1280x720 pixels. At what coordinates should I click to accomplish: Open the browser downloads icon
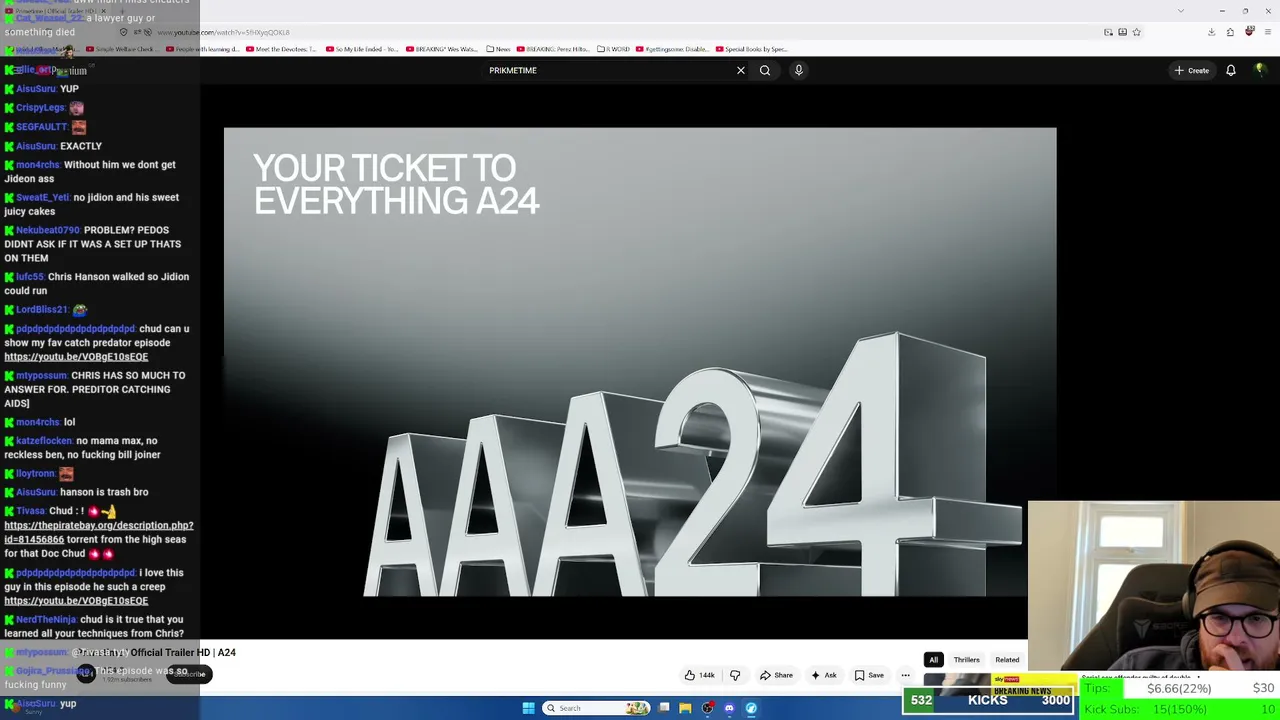tap(1211, 32)
